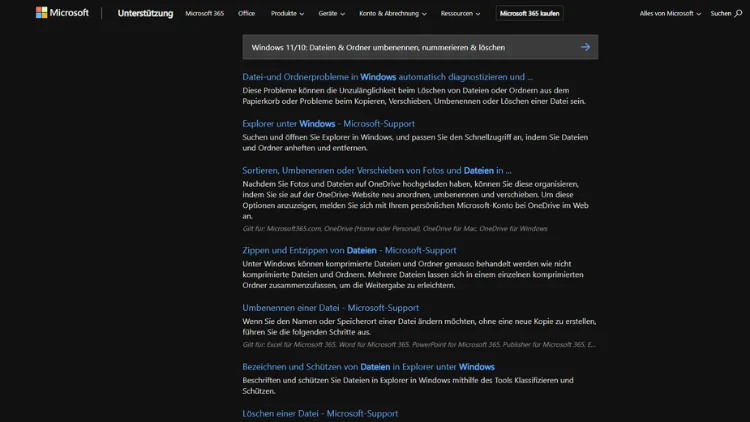Open Sortieren, Umbenennen oder Verschieben result
750x422 pixels.
[376, 170]
